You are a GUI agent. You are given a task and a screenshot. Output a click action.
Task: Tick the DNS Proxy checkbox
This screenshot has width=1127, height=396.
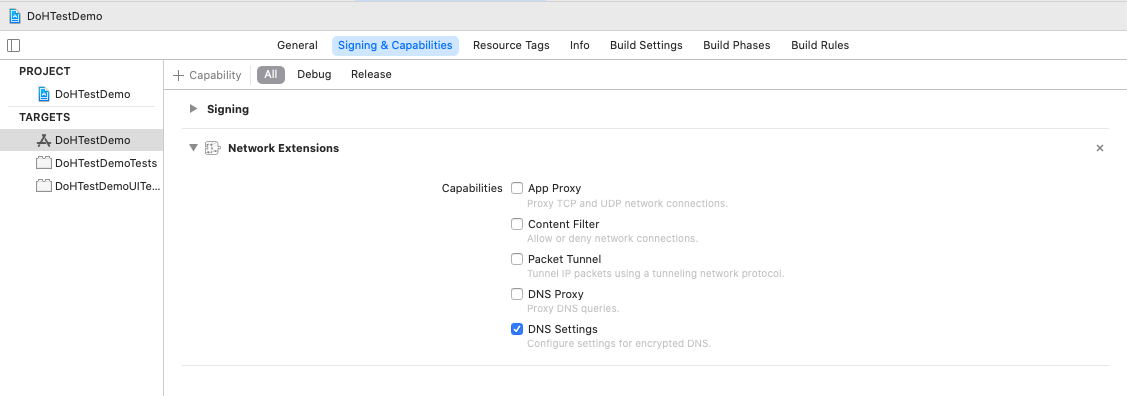pos(517,294)
